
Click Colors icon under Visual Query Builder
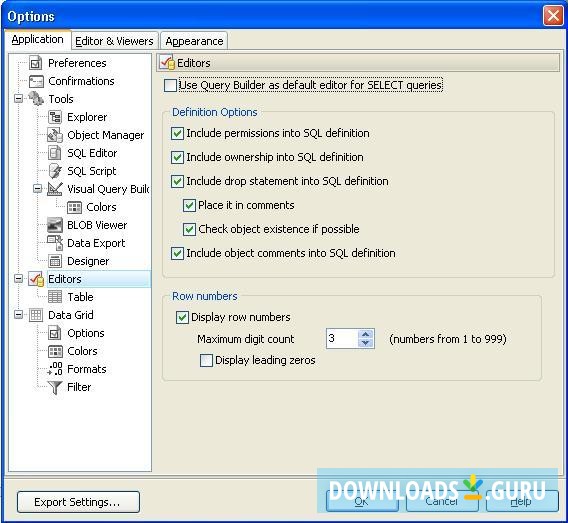coord(74,207)
